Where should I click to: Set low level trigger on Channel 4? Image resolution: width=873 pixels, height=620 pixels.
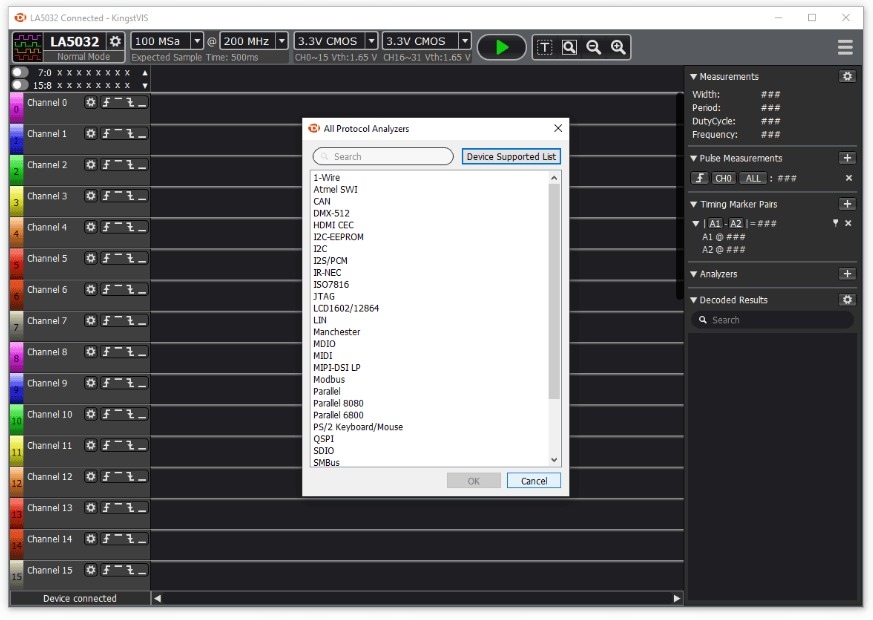coord(142,227)
